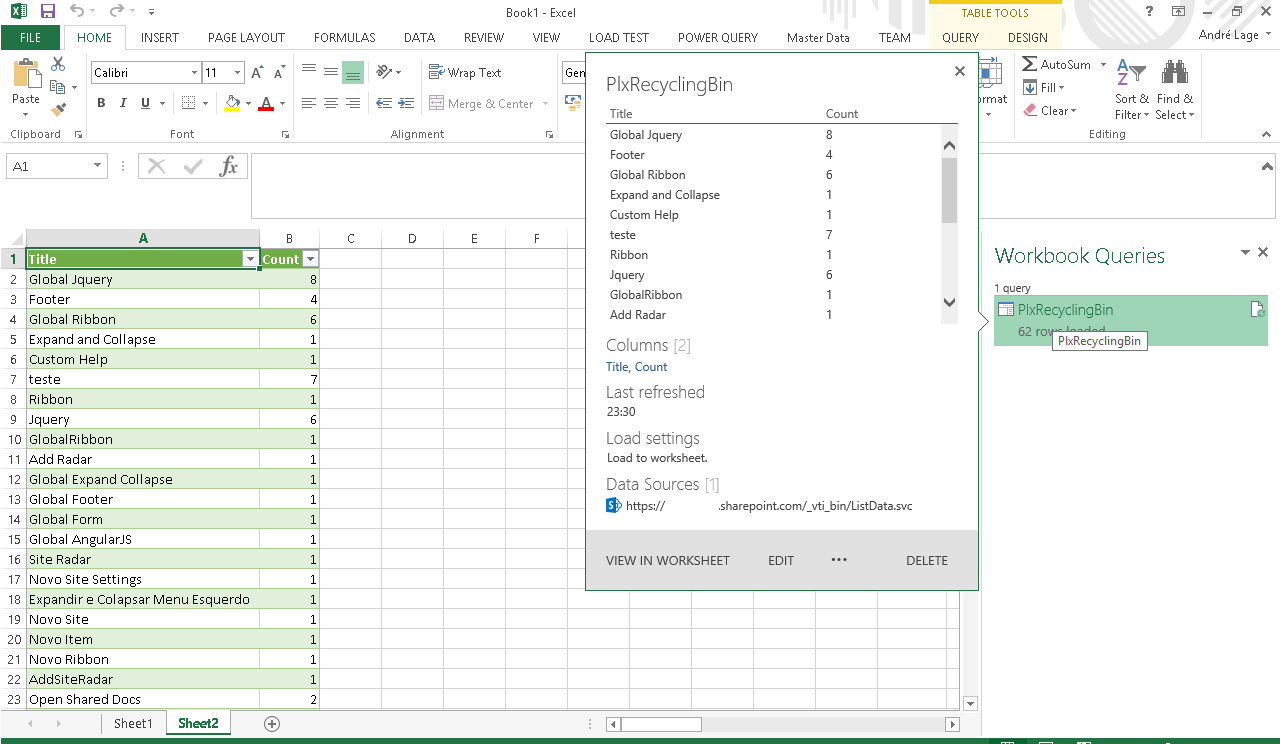Click EDIT in the query preview

tap(781, 560)
